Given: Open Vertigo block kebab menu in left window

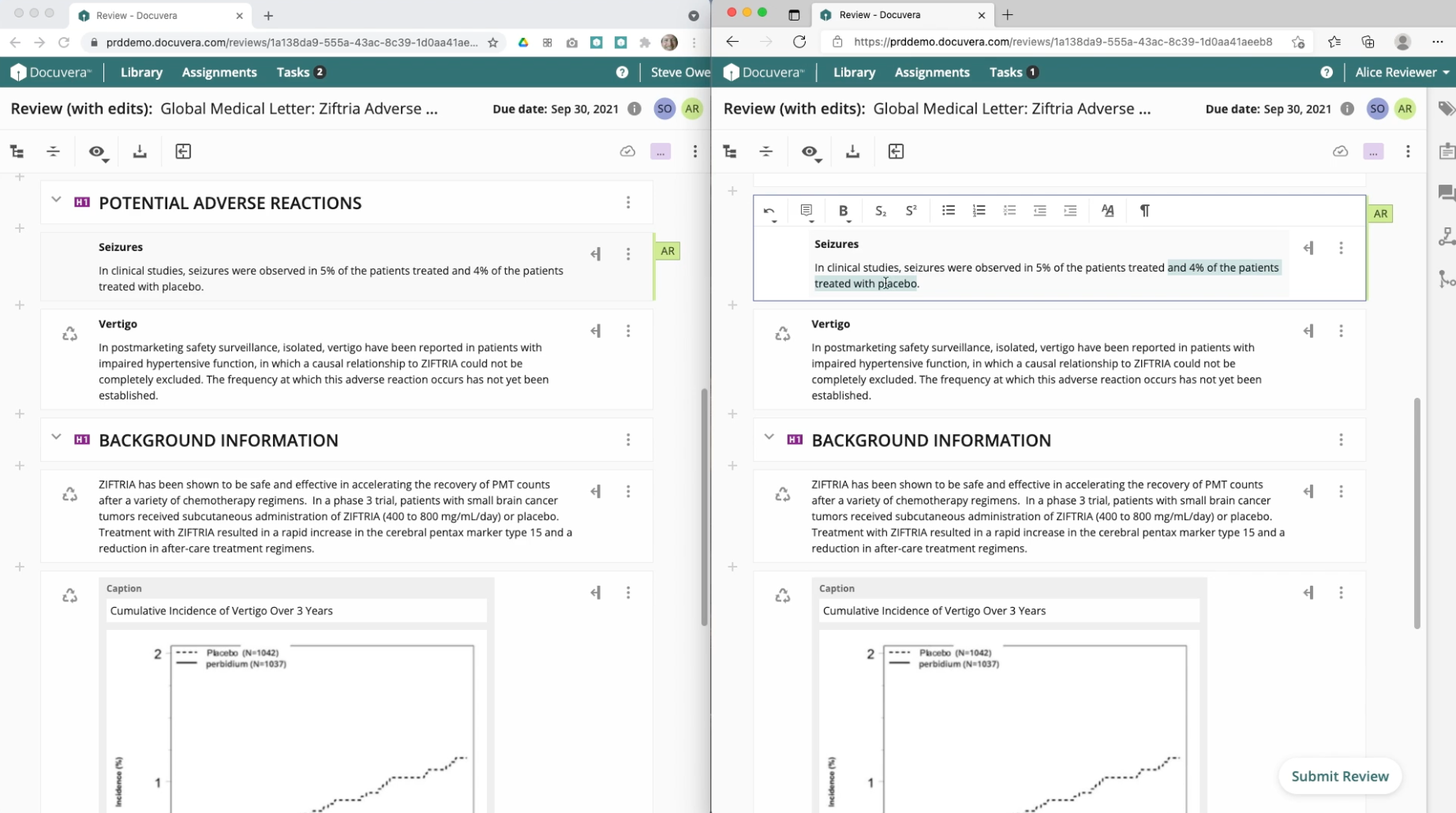Looking at the screenshot, I should [628, 331].
